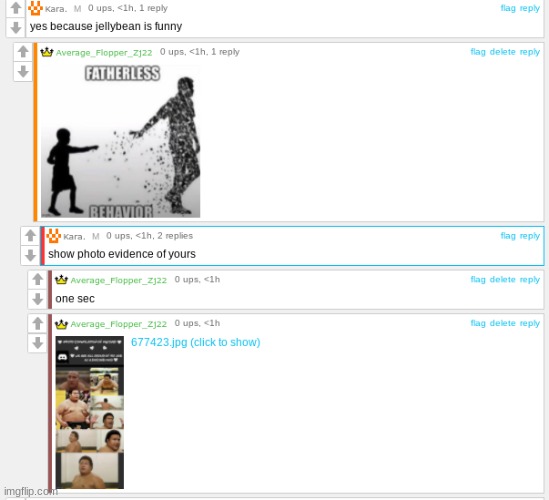
Task: Upvote the show photo evidence comment
Action: pyautogui.click(x=30, y=236)
